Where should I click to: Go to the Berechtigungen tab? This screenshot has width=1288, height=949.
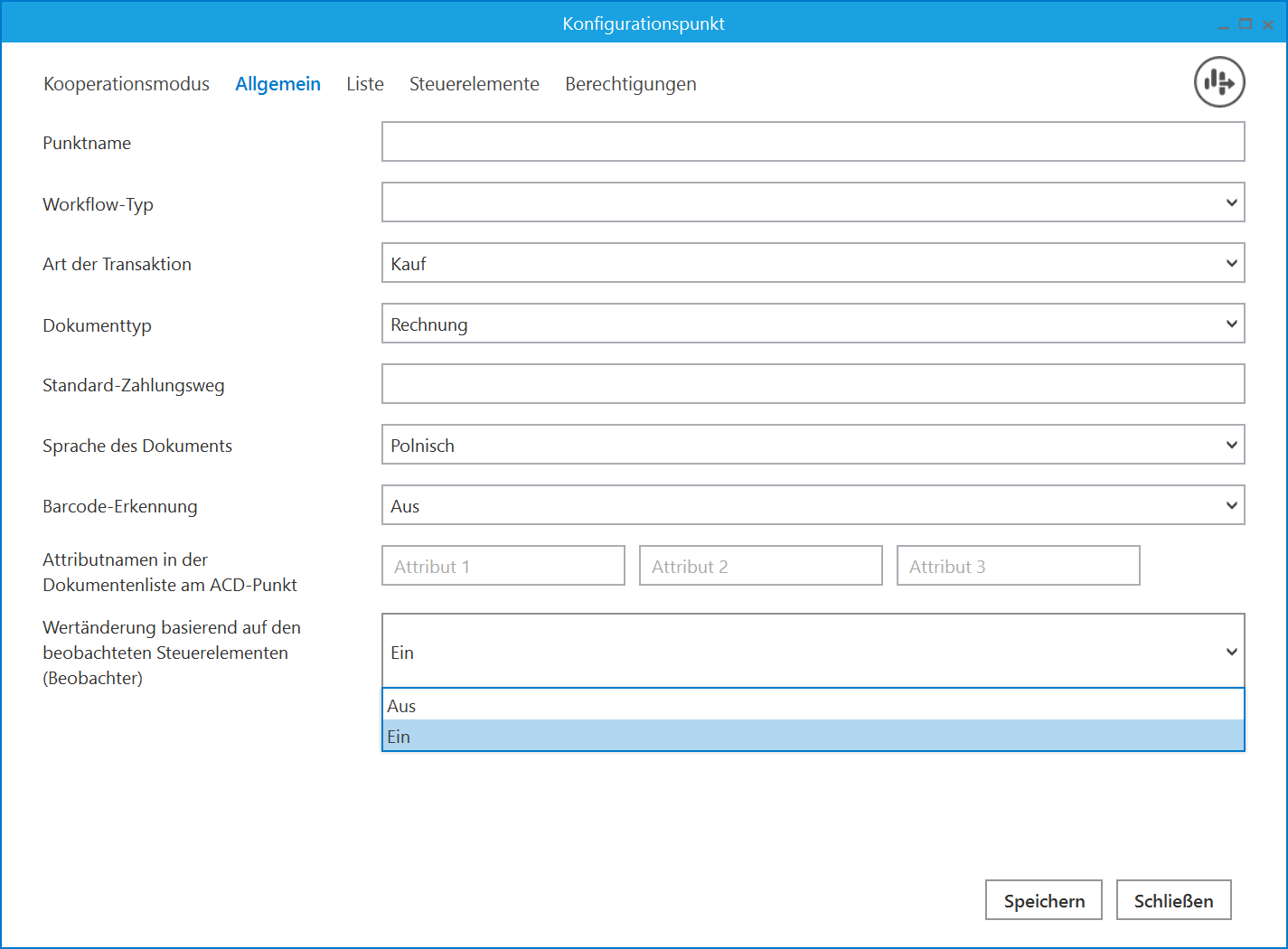coord(630,84)
